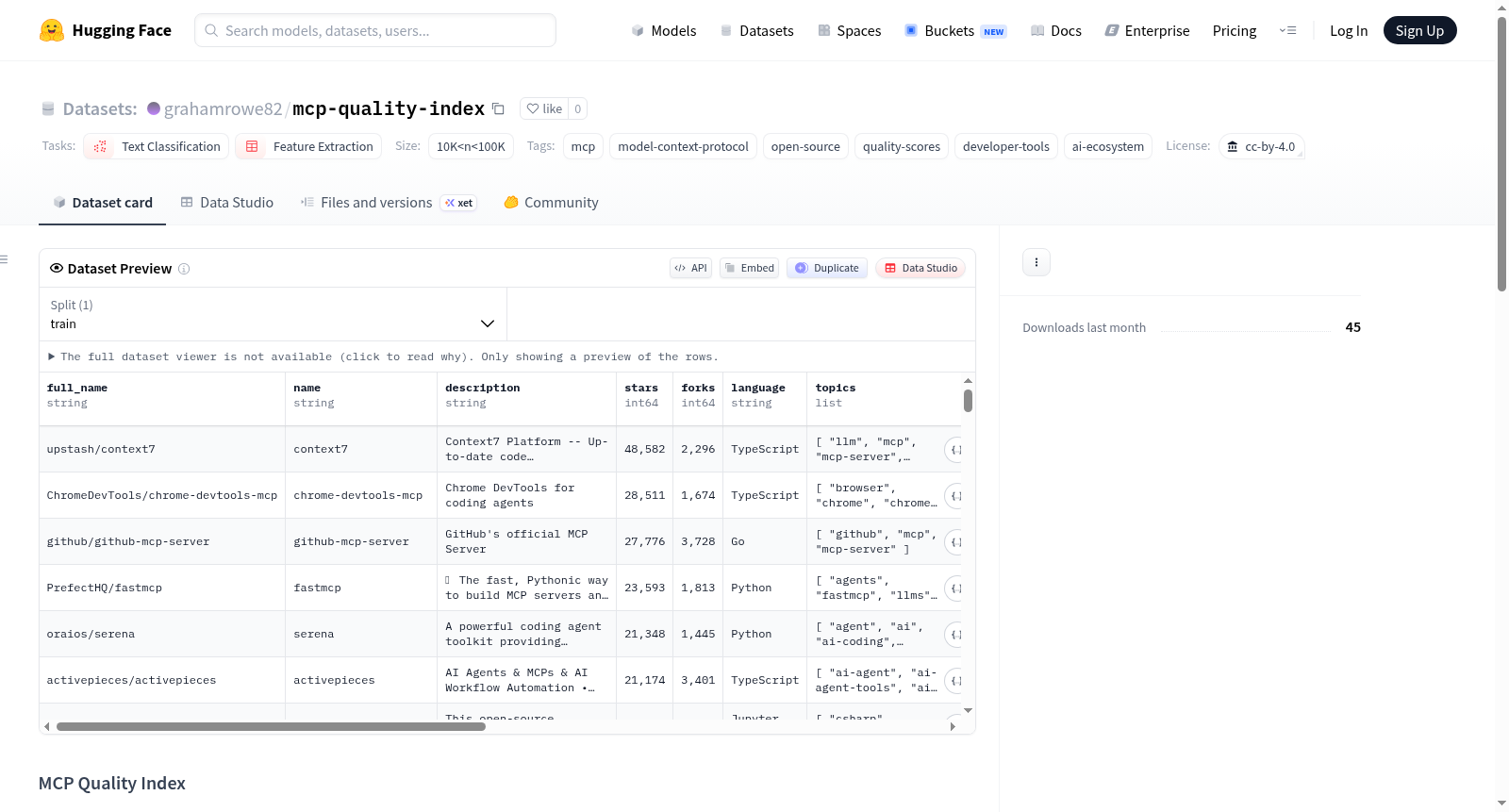Click the Feature Extraction task icon

click(x=252, y=146)
